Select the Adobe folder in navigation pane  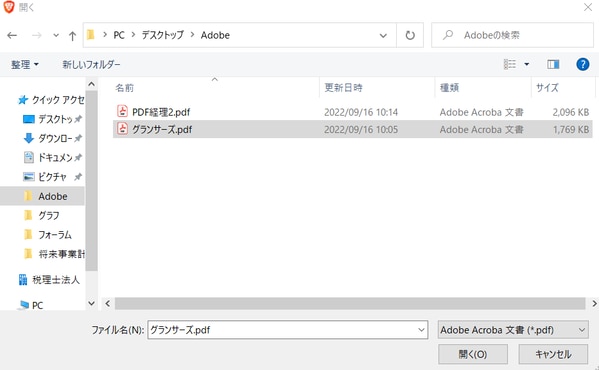[x=42, y=196]
